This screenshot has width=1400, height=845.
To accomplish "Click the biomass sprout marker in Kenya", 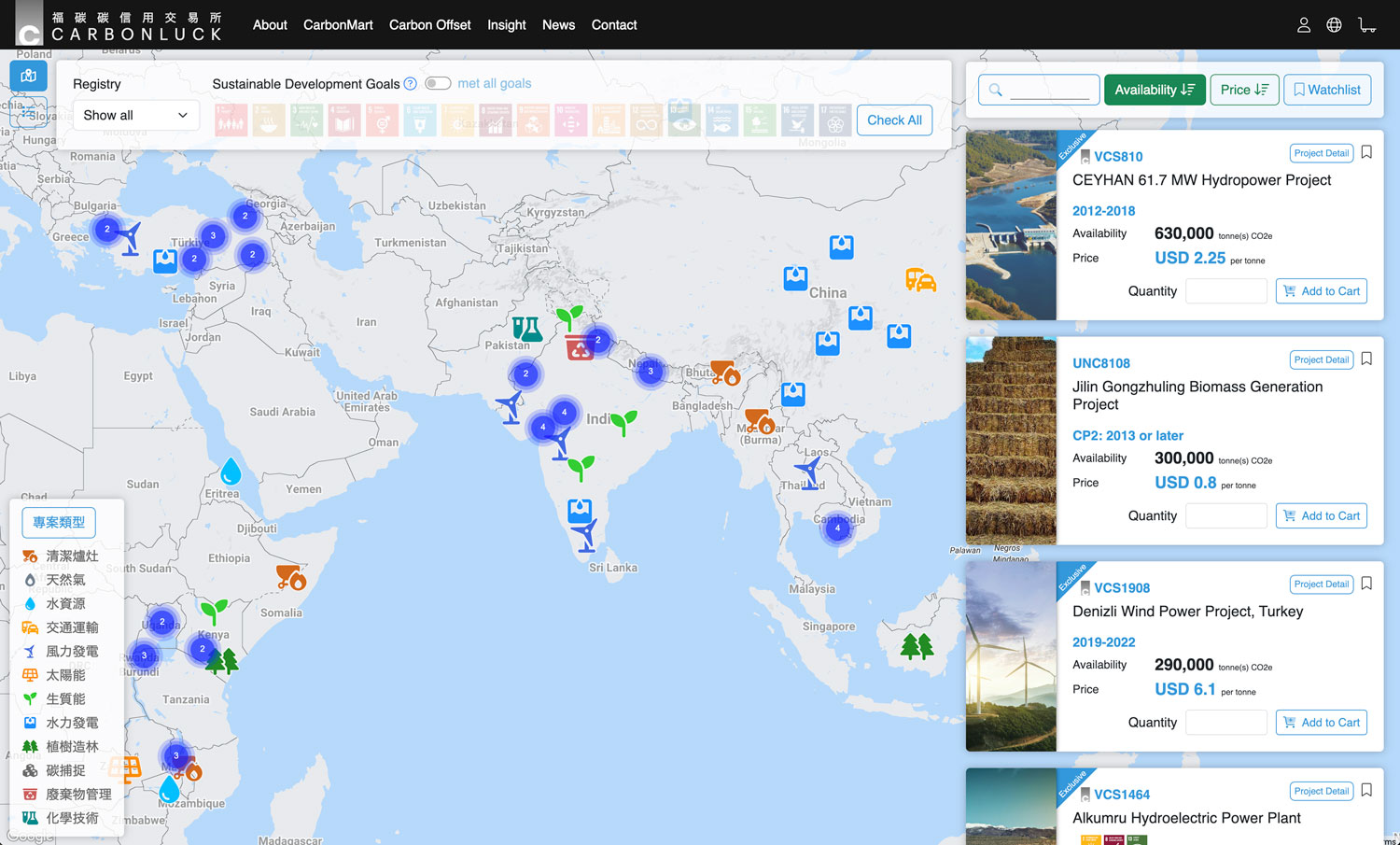I will click(215, 611).
